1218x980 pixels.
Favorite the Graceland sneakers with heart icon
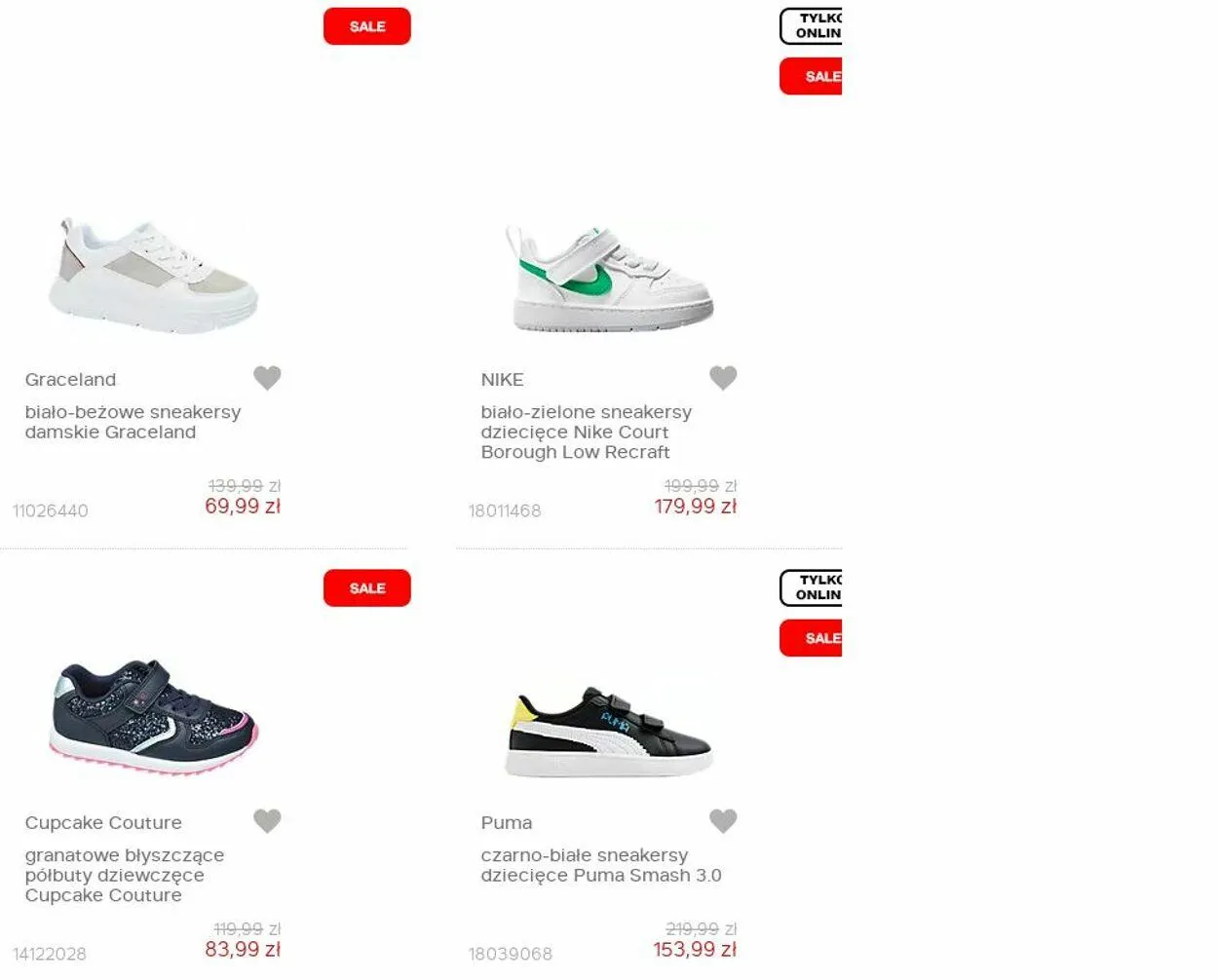267,378
